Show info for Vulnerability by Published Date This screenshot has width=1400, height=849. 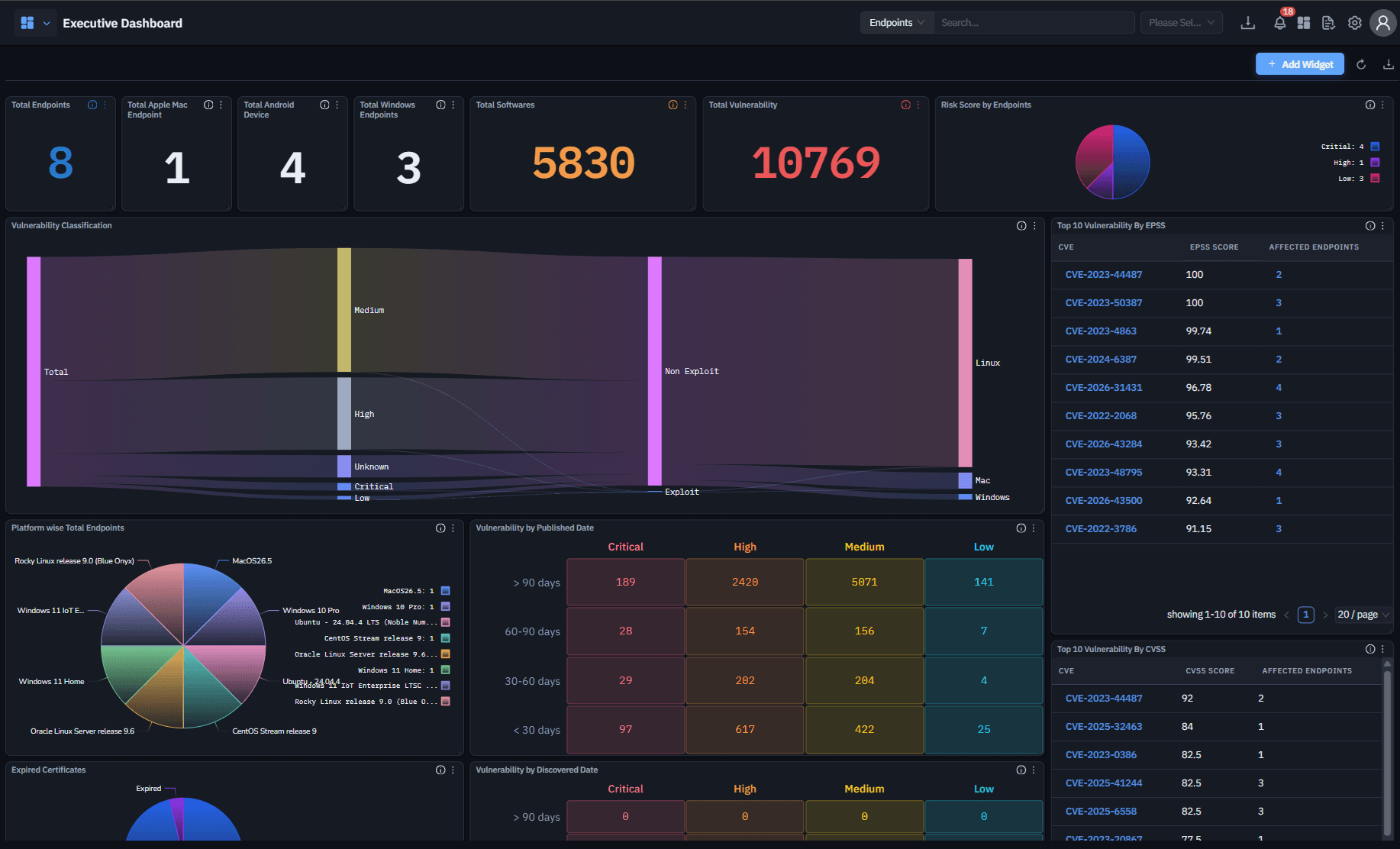(x=1021, y=528)
